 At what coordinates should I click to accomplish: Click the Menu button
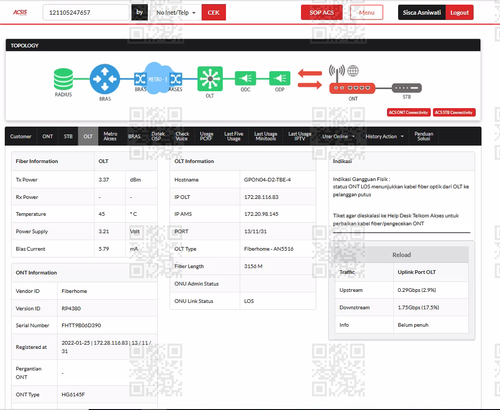[367, 13]
